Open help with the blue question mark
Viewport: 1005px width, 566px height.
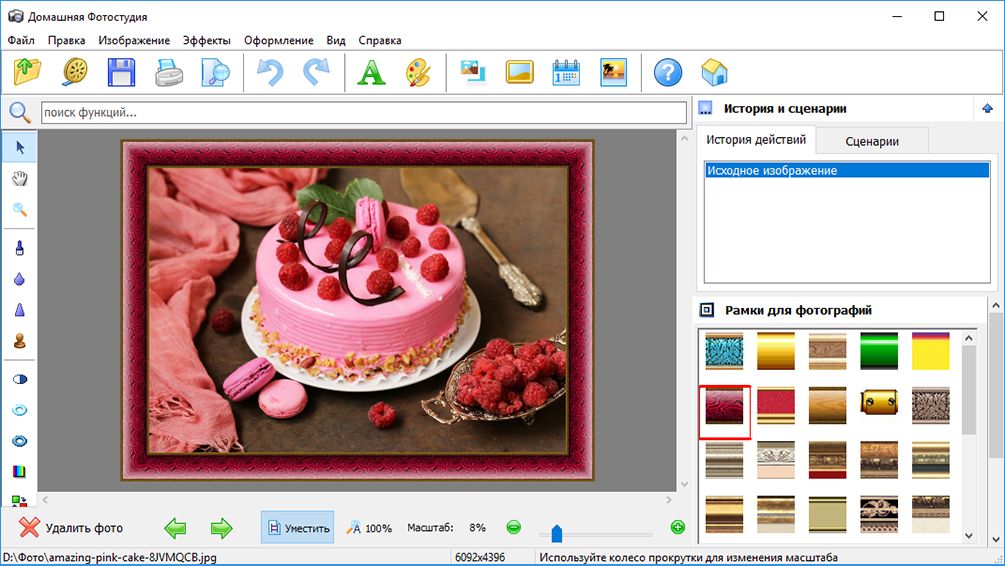point(668,72)
